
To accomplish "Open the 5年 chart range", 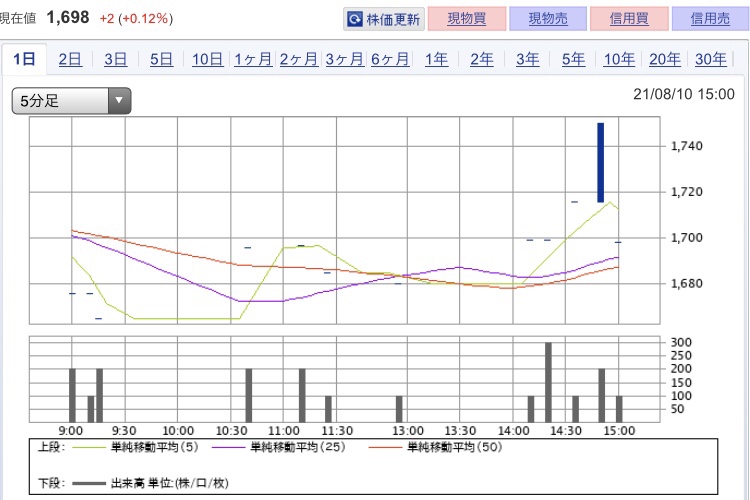I will (574, 59).
